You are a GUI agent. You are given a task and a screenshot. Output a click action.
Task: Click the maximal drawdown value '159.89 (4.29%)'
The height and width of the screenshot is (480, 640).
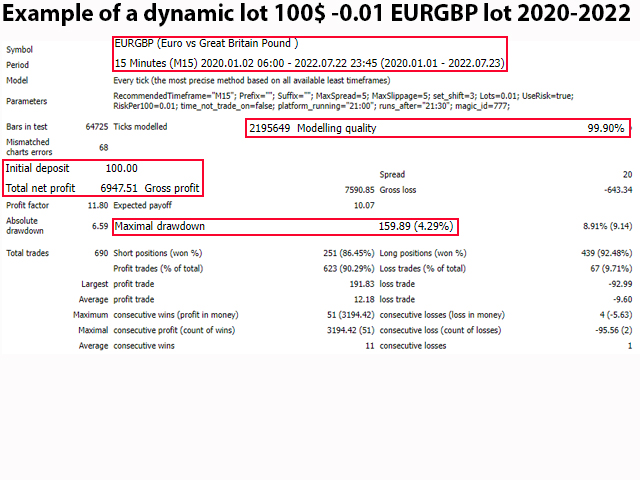(x=416, y=226)
